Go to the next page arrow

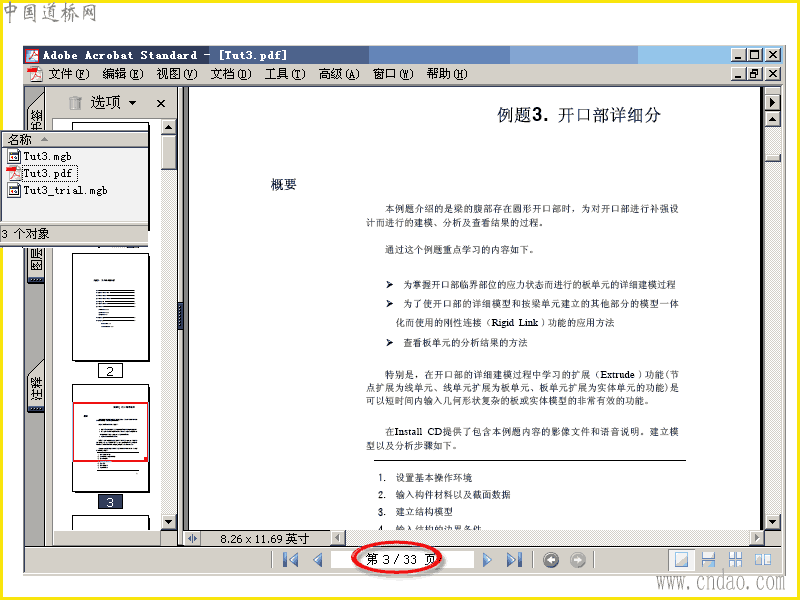click(487, 560)
